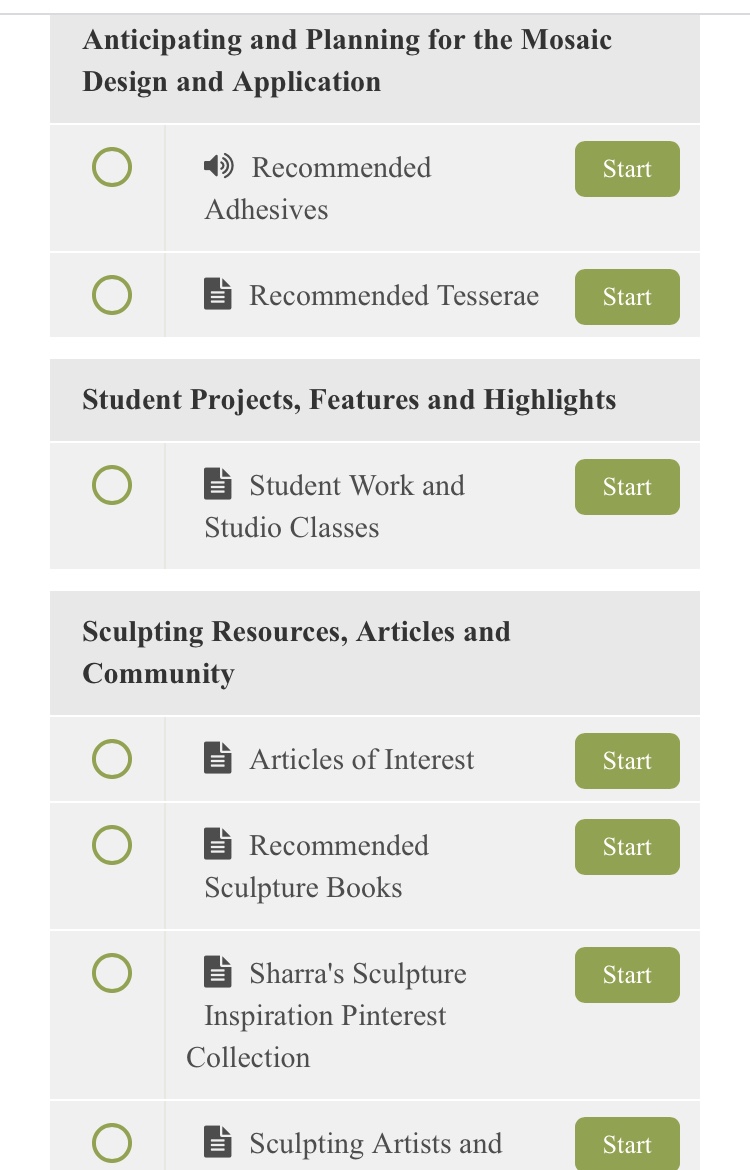Screen dimensions: 750x1170
Task: Start the Student Work and Studio Classes lesson
Action: [x=627, y=487]
